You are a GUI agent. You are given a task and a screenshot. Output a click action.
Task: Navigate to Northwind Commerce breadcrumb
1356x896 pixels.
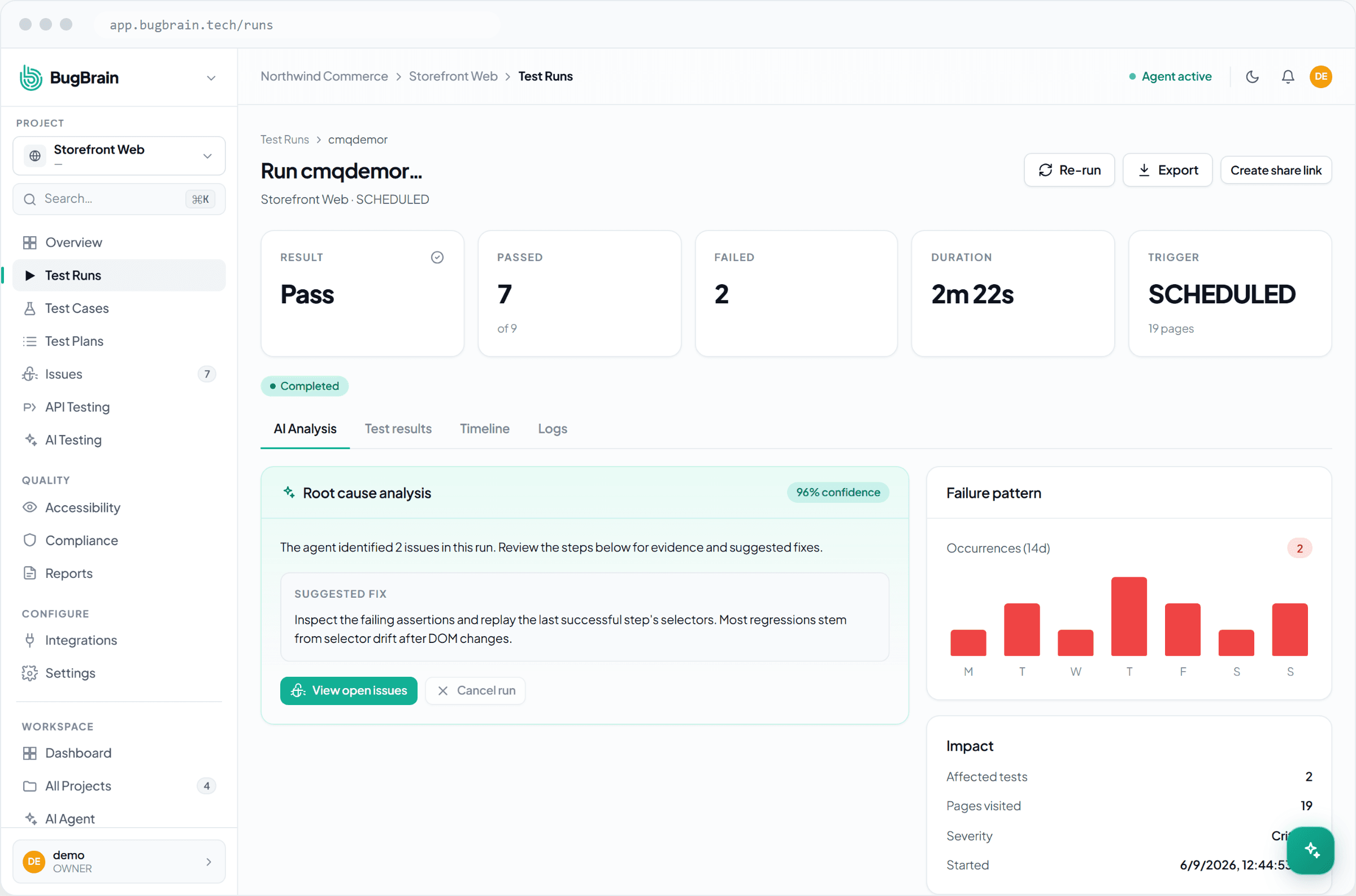pos(324,77)
